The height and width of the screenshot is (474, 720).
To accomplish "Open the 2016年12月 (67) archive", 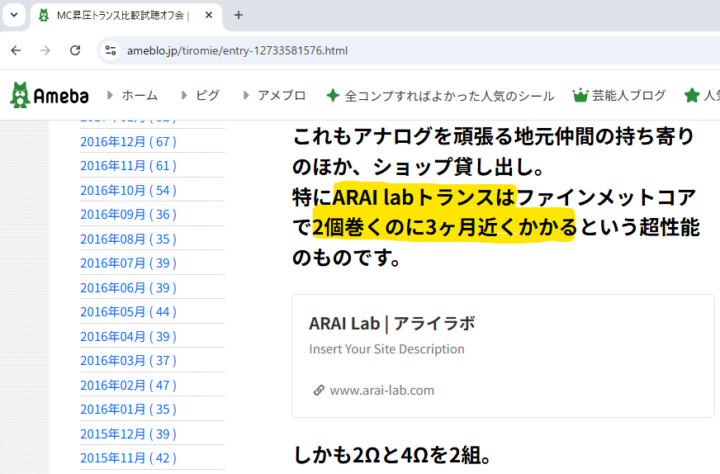I will 128,142.
